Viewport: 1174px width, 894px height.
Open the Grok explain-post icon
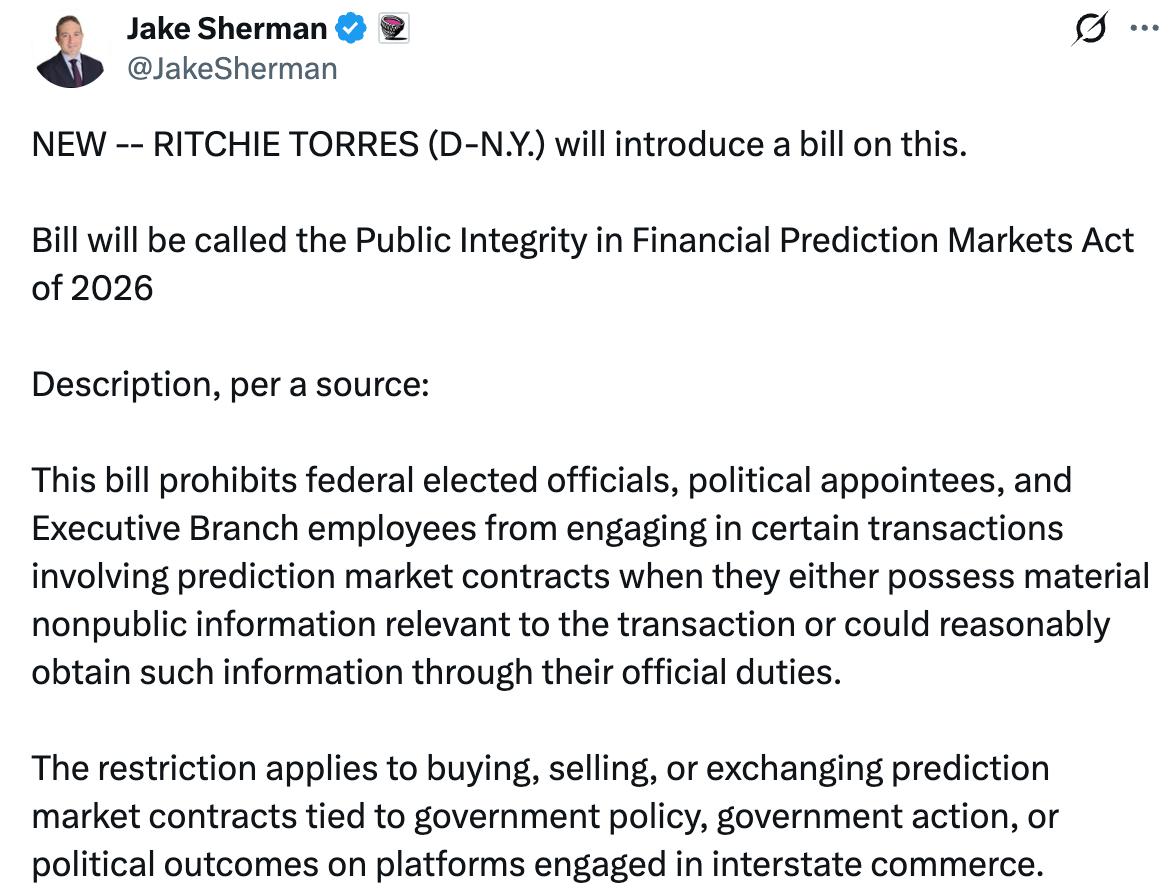click(1088, 31)
